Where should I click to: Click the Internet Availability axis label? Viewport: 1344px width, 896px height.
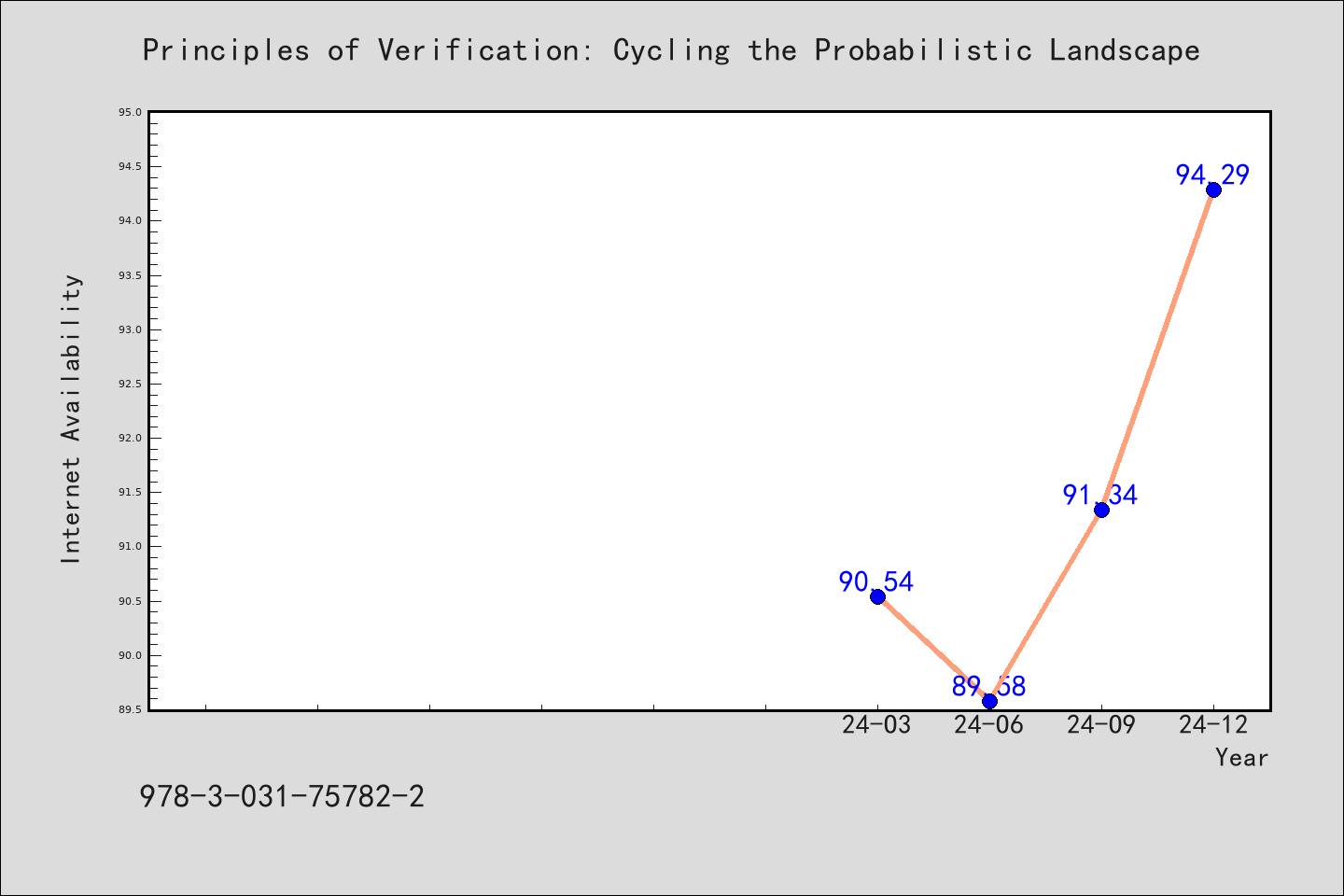tap(71, 418)
